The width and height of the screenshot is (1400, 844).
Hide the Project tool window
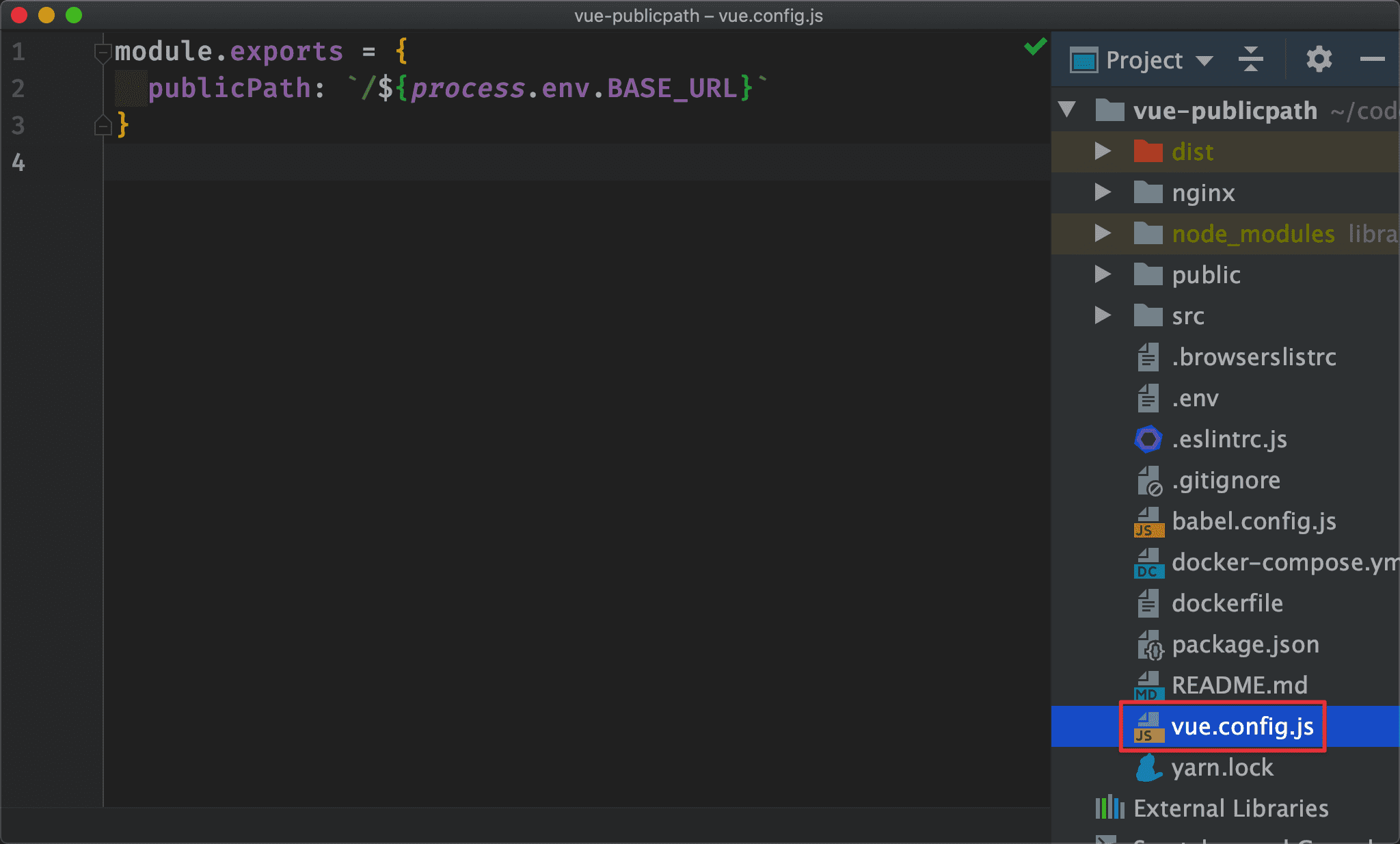click(x=1372, y=60)
